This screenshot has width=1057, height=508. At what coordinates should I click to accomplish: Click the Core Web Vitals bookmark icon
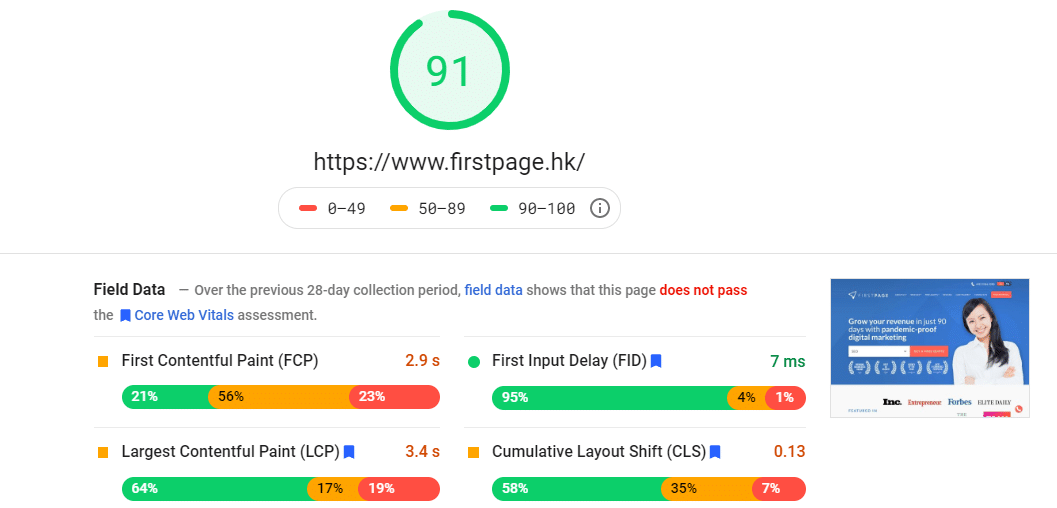tap(125, 315)
